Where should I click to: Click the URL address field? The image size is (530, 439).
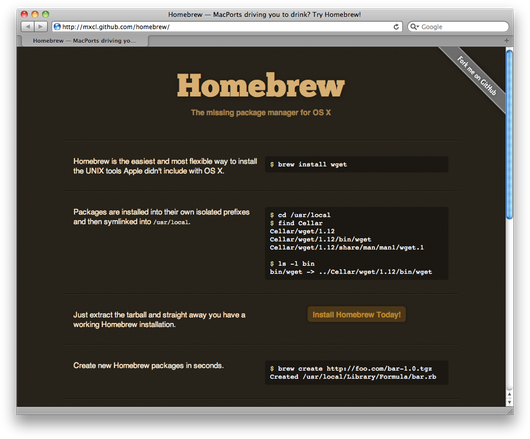tap(227, 27)
